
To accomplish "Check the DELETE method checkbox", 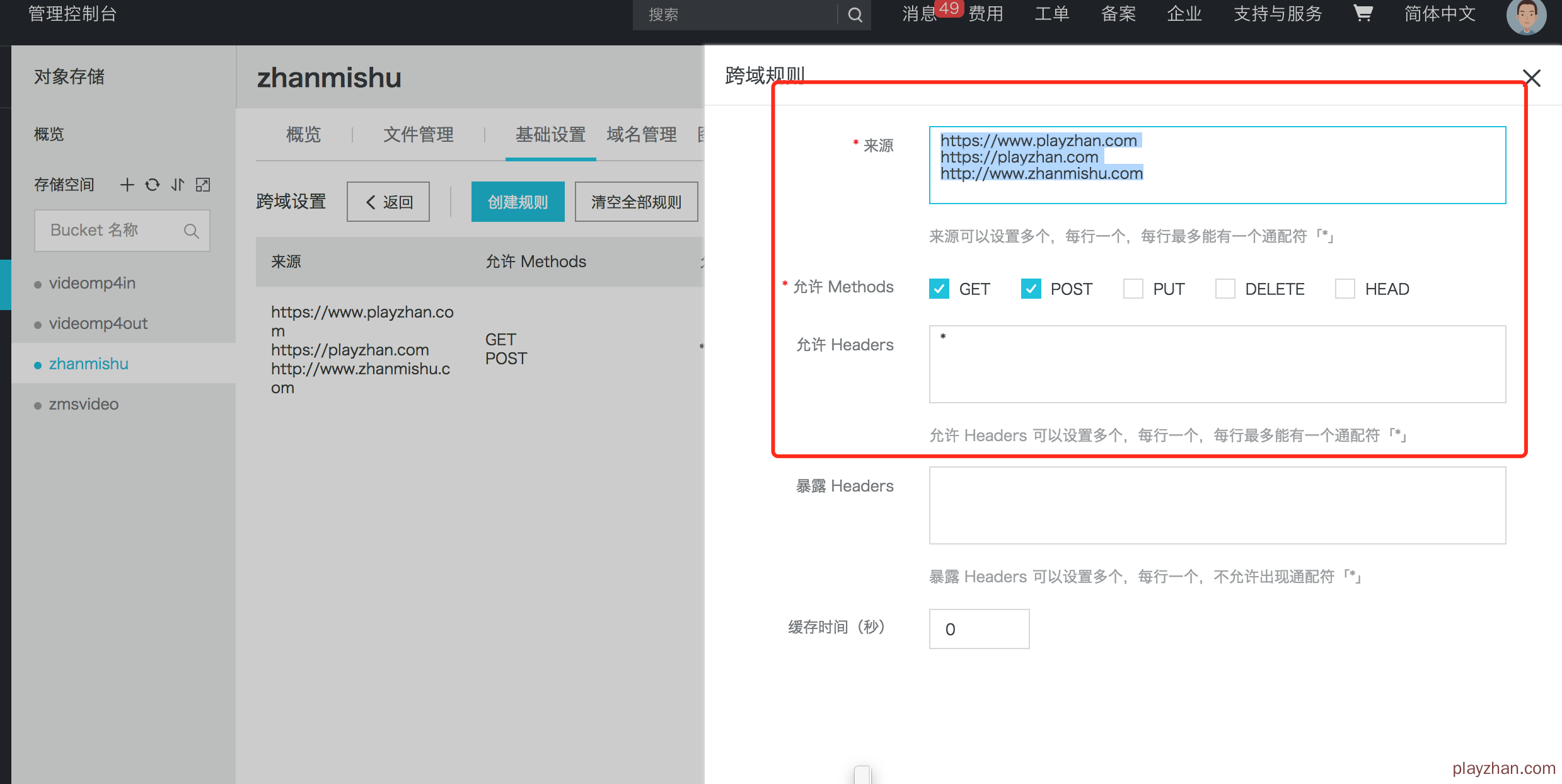I will click(x=1225, y=289).
